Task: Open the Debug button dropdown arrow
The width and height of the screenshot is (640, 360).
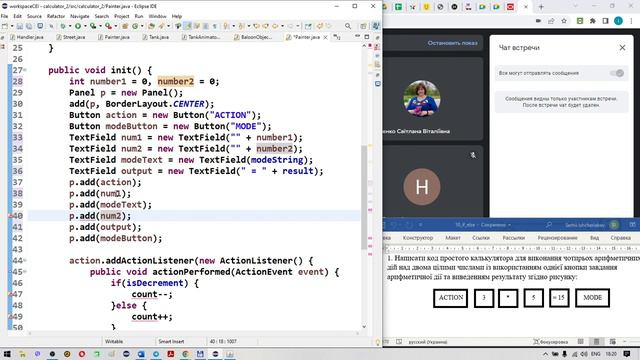Action: (70, 26)
